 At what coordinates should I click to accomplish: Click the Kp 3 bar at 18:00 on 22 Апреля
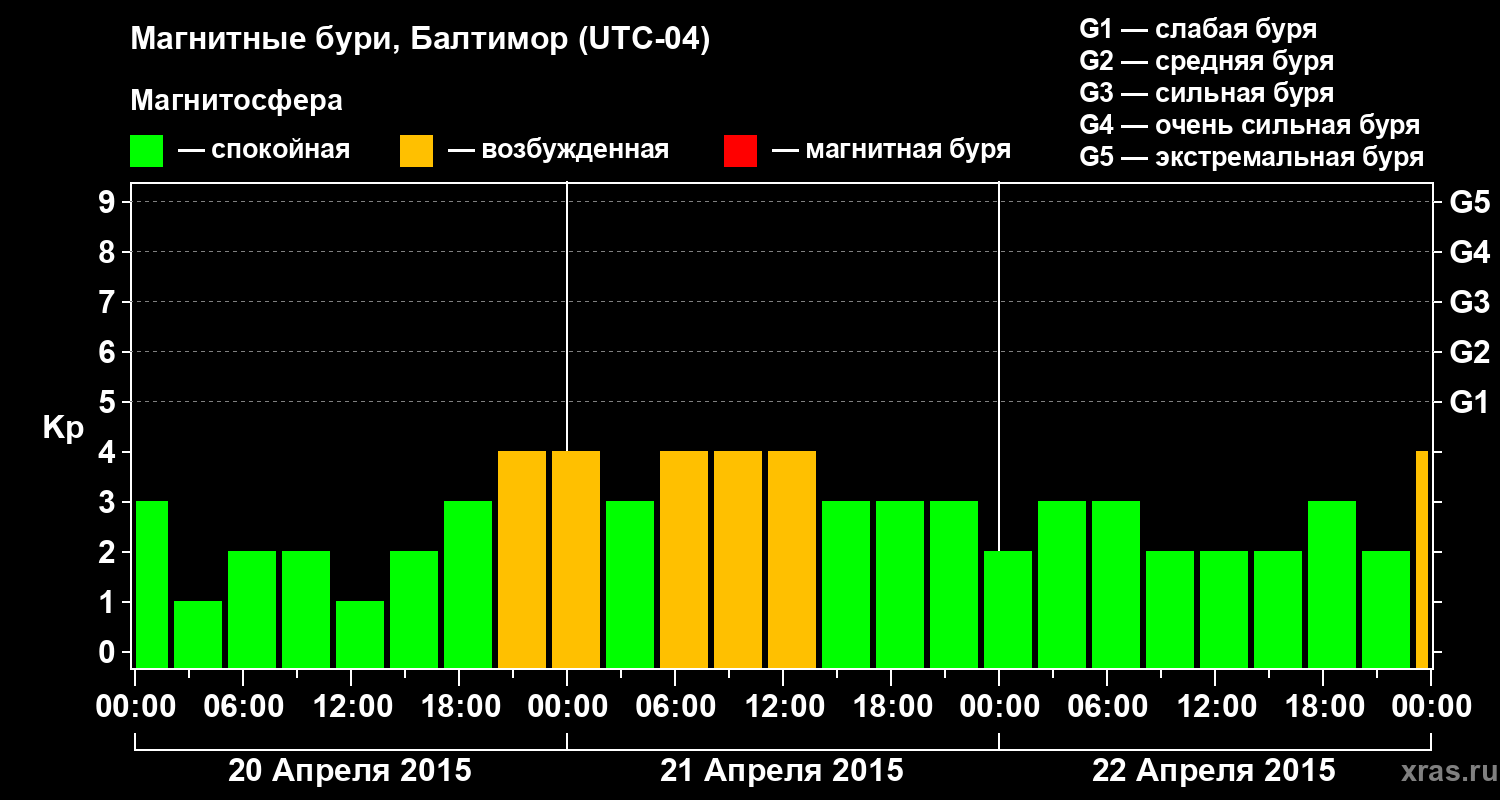tap(1332, 584)
